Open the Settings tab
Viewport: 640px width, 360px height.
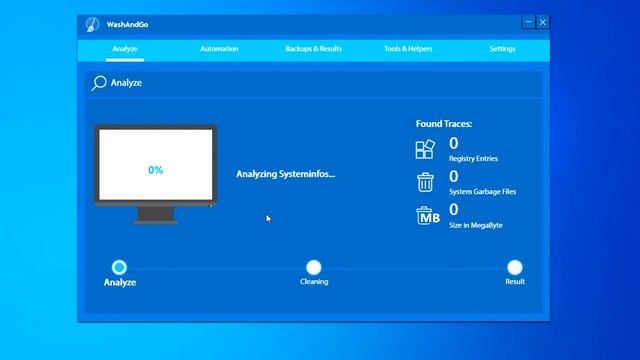(x=502, y=49)
